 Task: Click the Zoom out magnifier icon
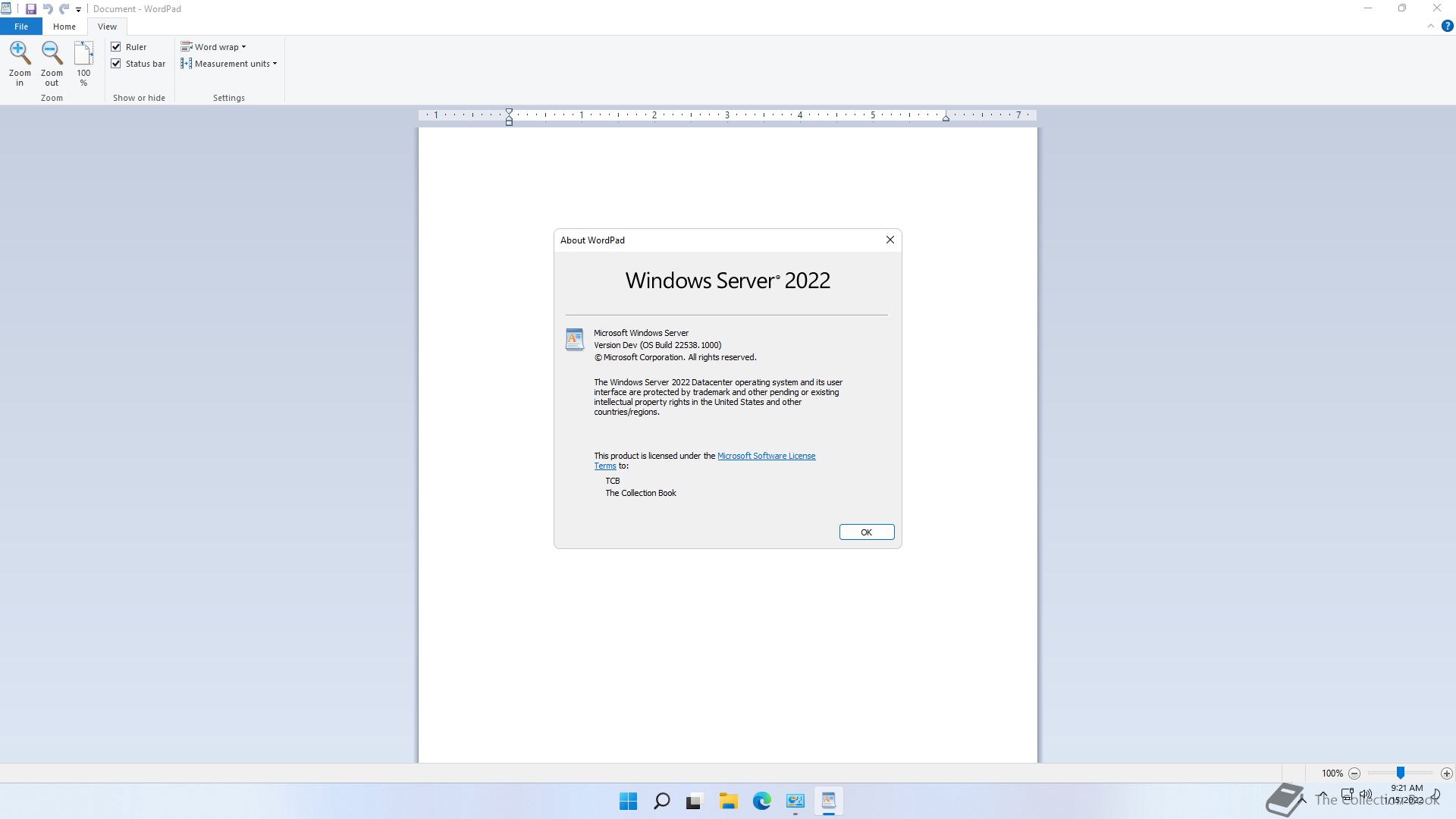(x=52, y=52)
